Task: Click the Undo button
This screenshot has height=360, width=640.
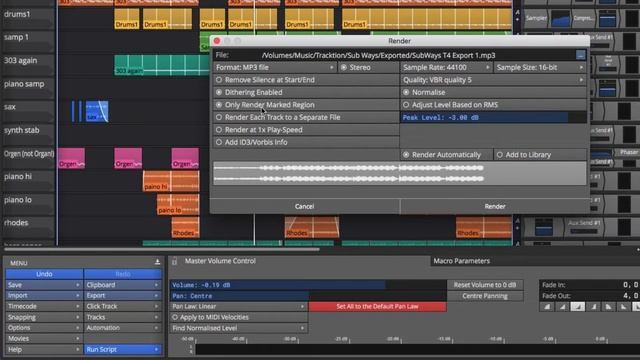Action: [x=44, y=274]
